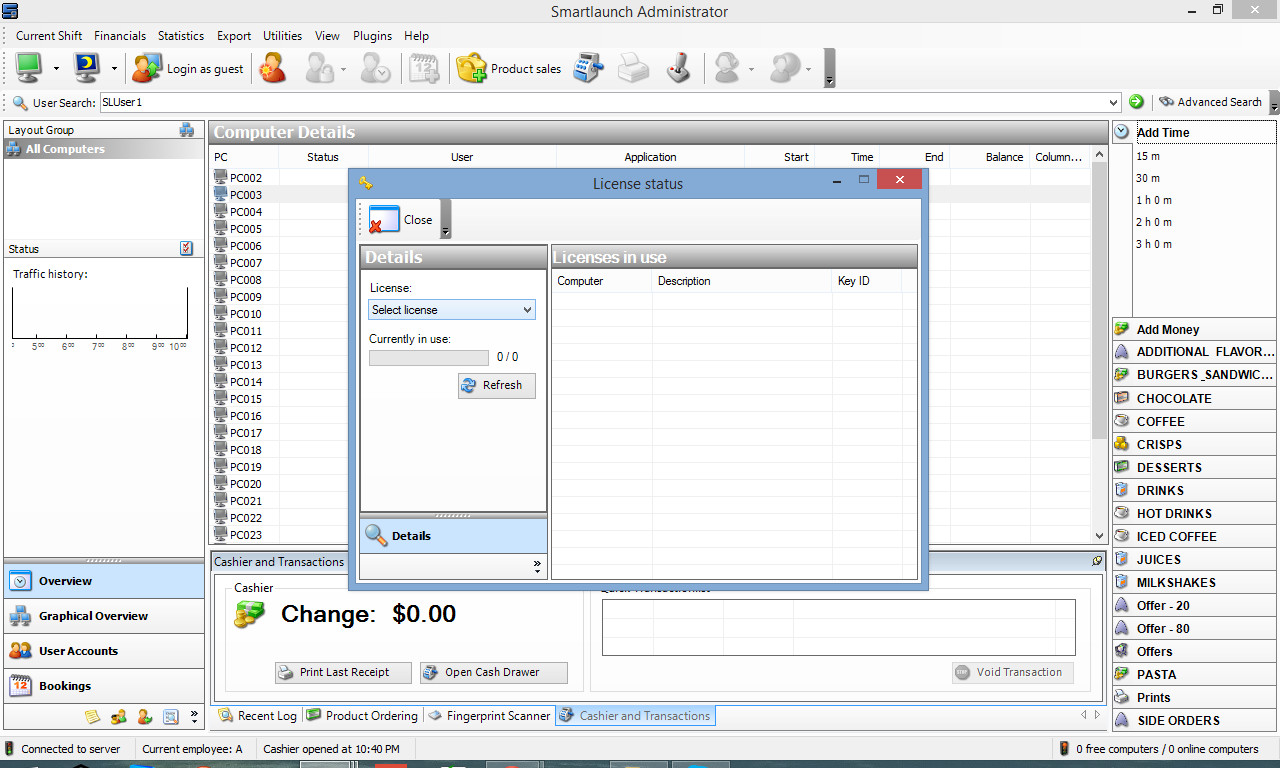Switch to the Fingerprint Scanner tab

tap(489, 716)
